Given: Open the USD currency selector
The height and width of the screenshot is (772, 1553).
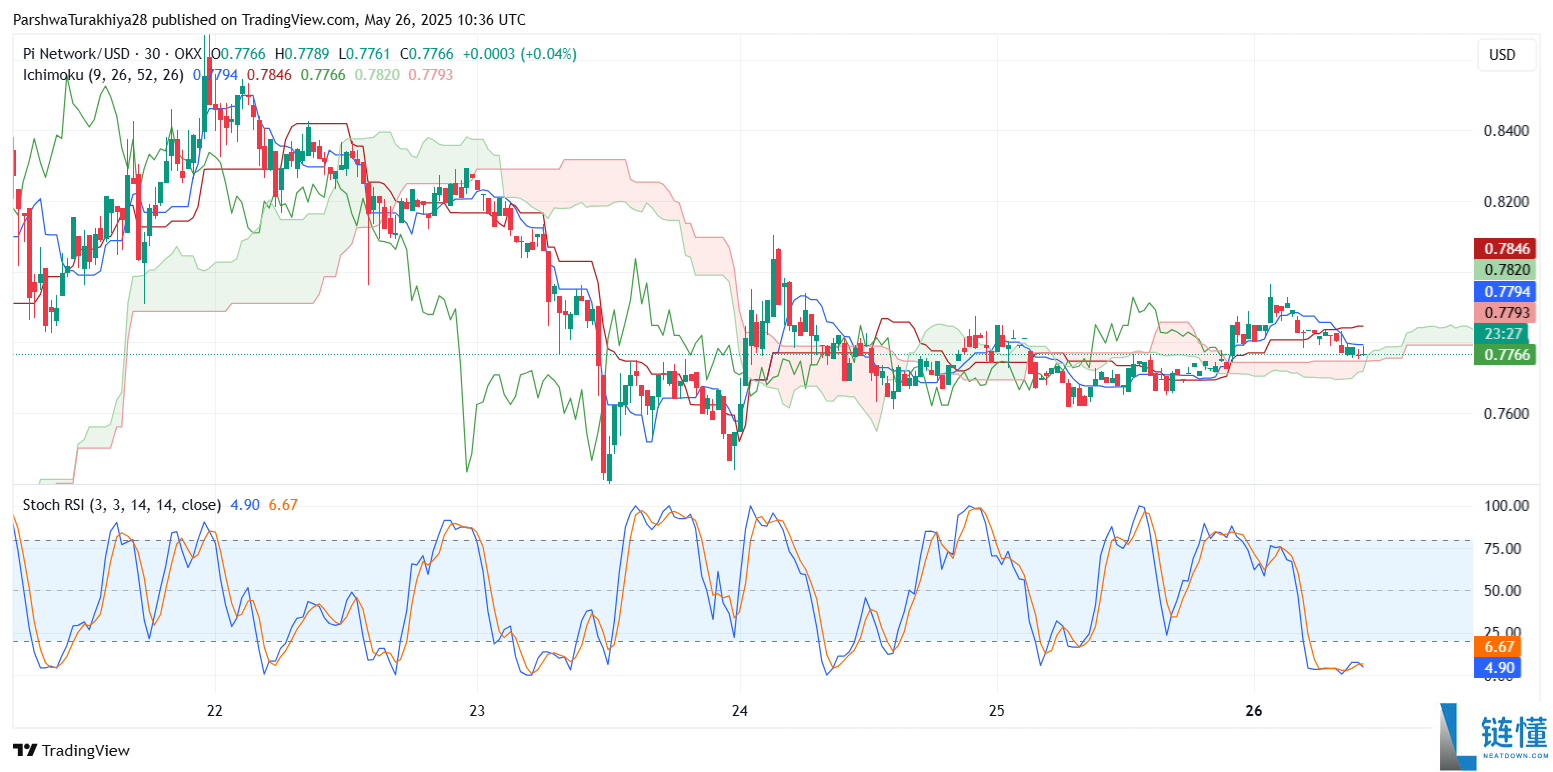Looking at the screenshot, I should (x=1506, y=55).
